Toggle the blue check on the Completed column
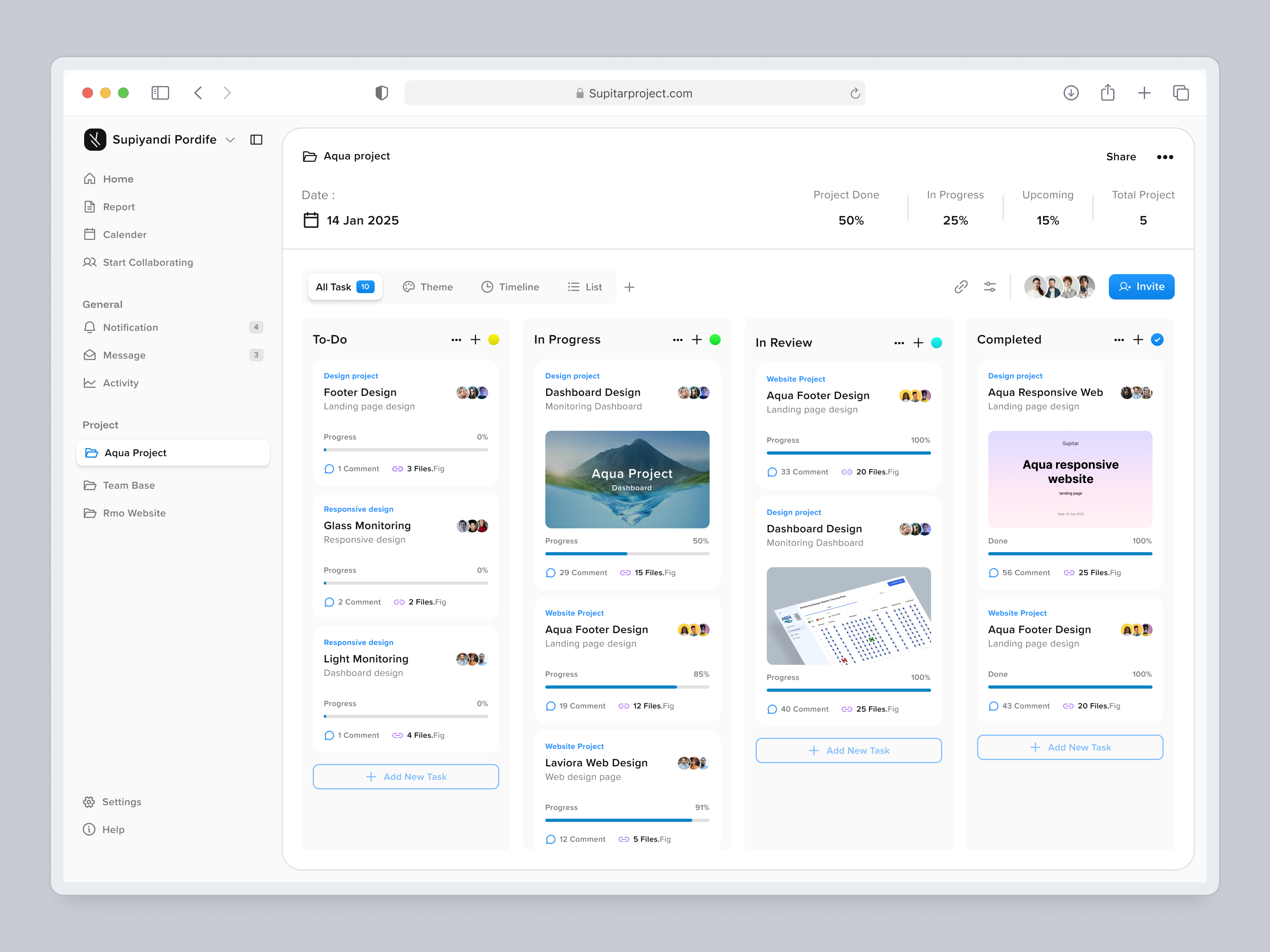The width and height of the screenshot is (1270, 952). point(1156,340)
